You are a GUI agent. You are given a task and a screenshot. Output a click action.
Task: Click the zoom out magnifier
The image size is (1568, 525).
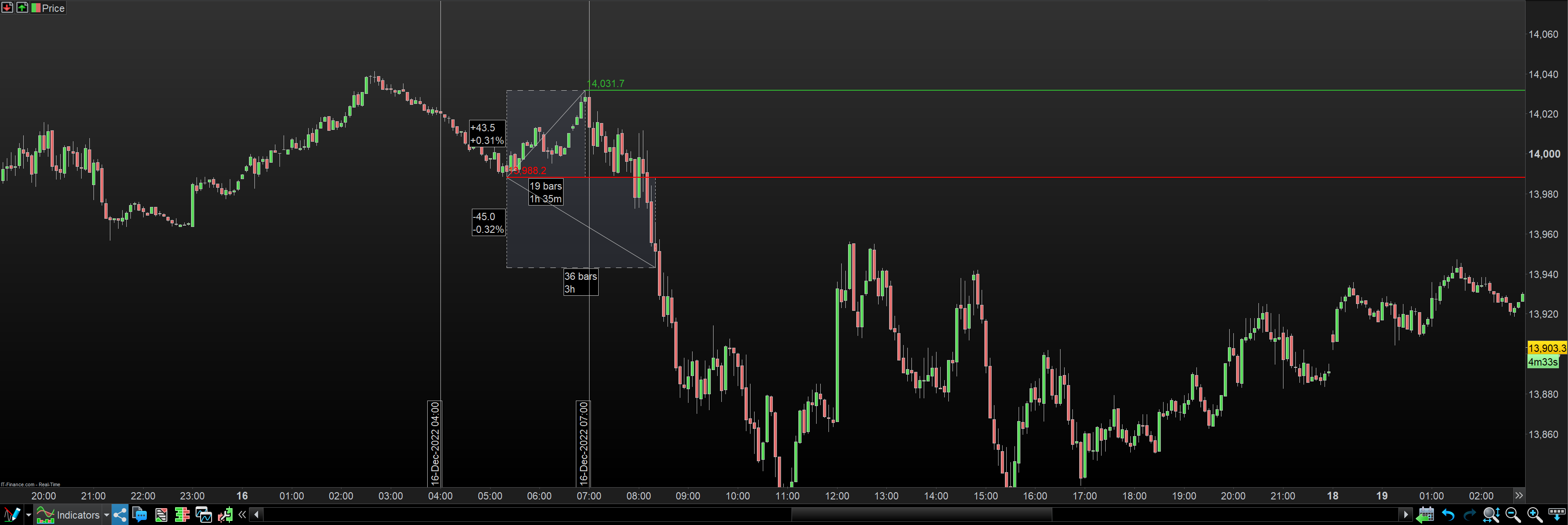(1512, 515)
